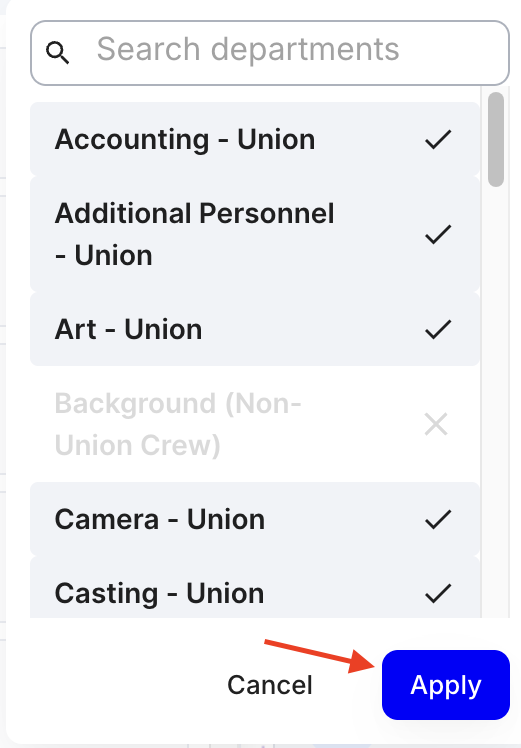Focus the Search departments input field
This screenshot has height=748, width=521.
(270, 52)
